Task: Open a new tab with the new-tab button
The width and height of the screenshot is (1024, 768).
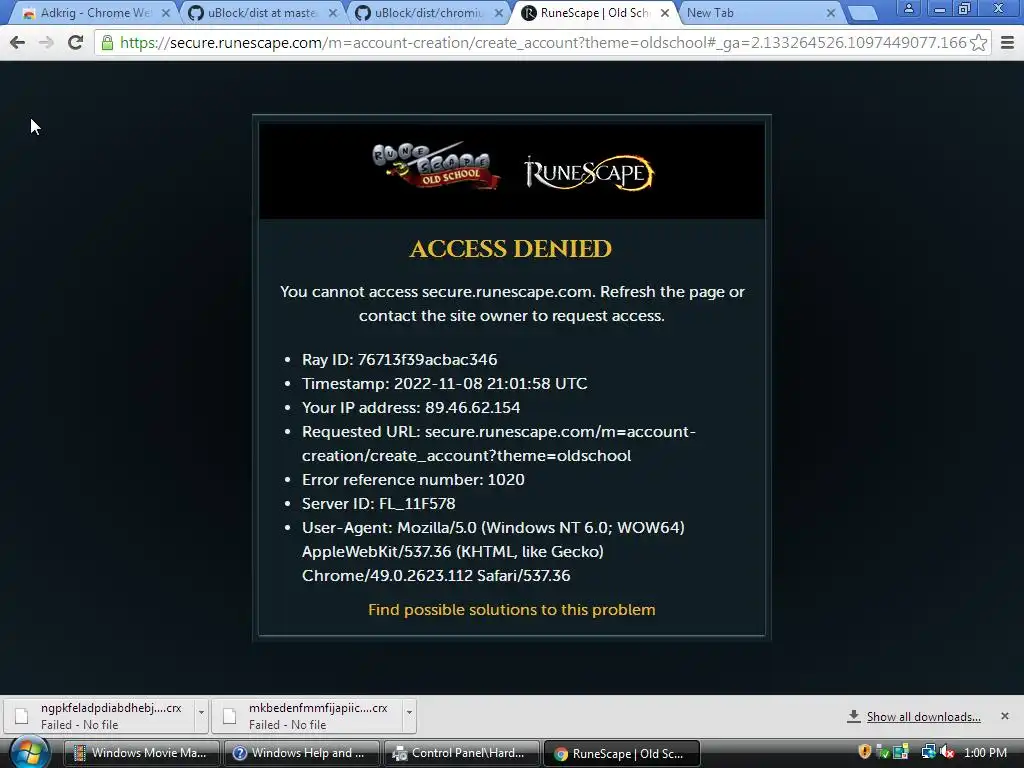Action: [x=862, y=13]
